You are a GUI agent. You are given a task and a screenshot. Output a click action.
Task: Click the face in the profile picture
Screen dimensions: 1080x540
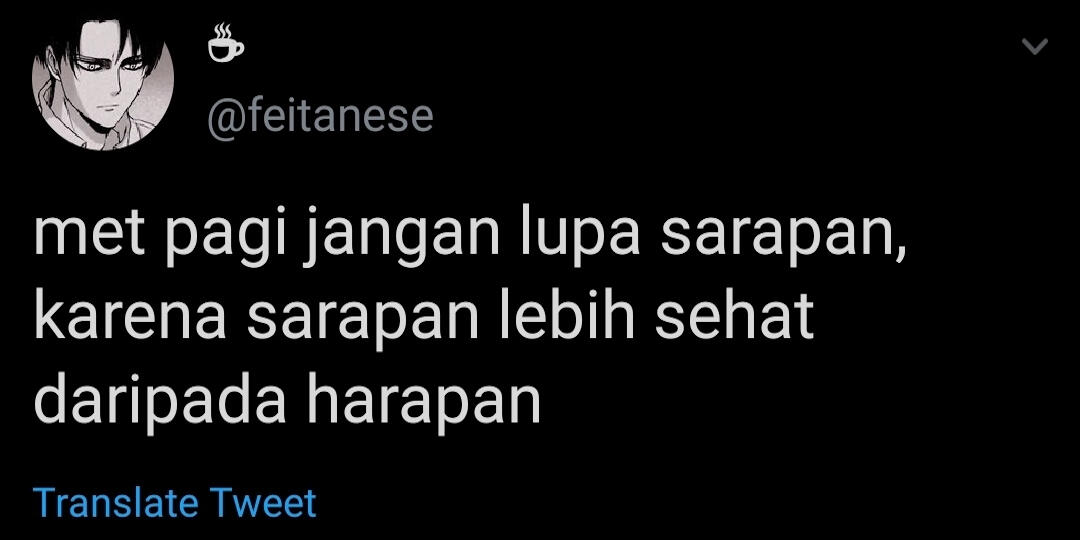(x=110, y=83)
